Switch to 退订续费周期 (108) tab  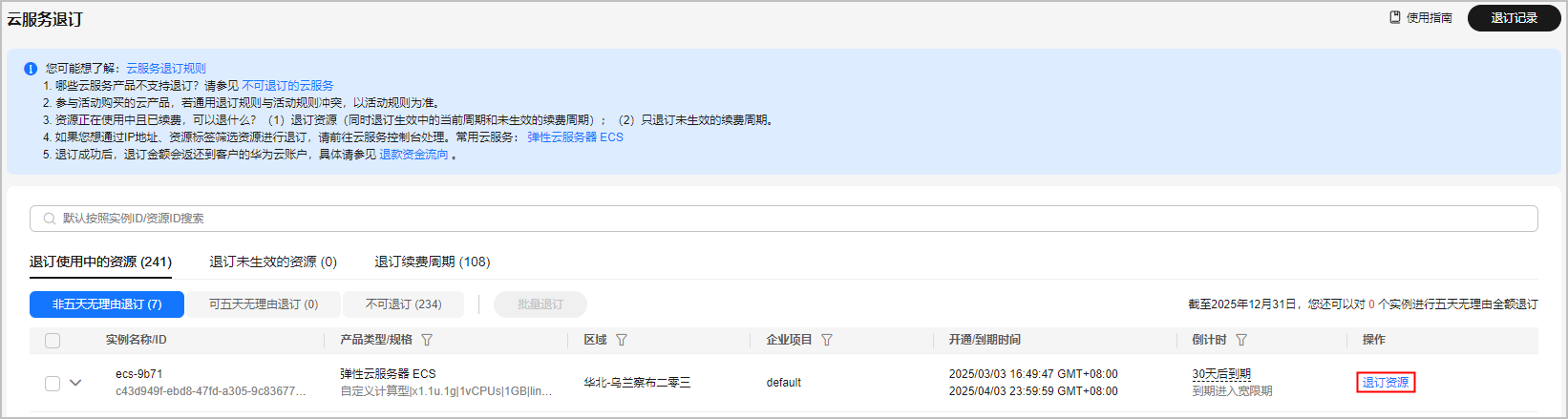pyautogui.click(x=433, y=262)
